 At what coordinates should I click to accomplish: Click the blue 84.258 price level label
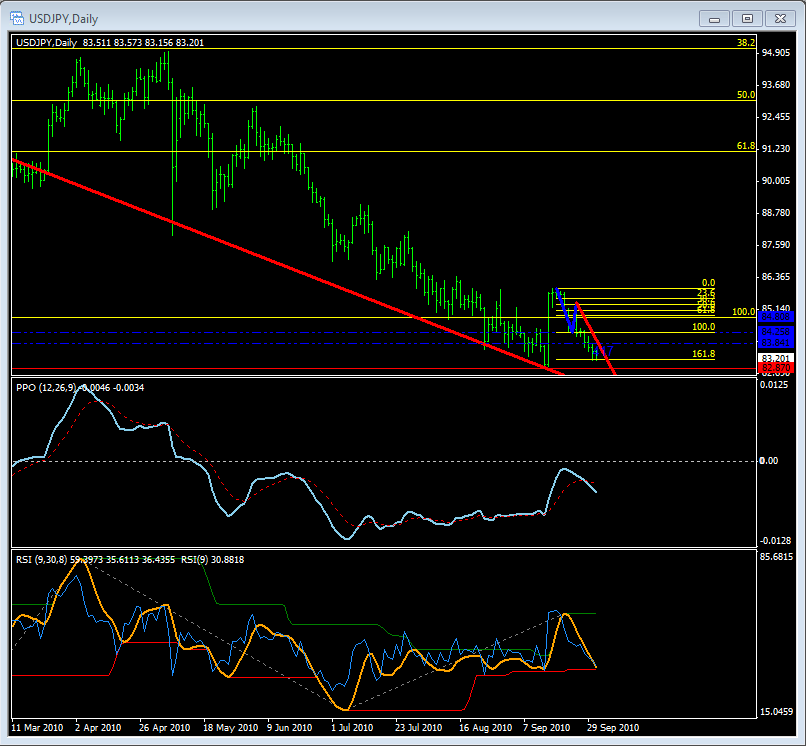pos(776,331)
